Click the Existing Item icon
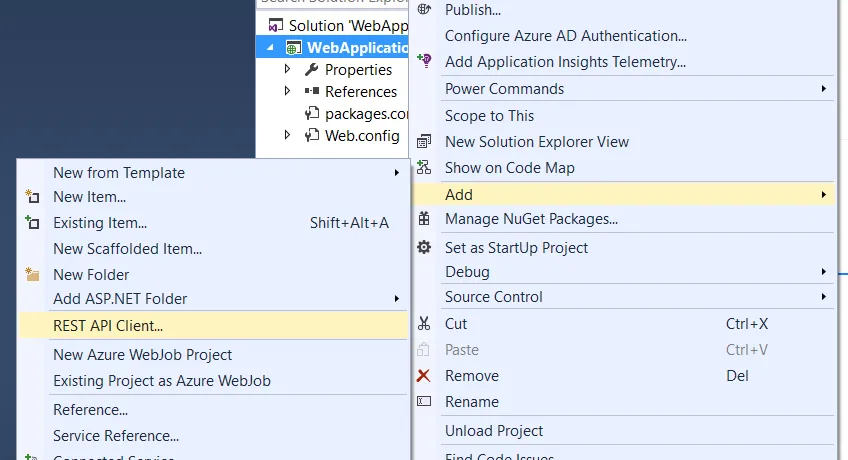Viewport: 848px width, 460px height. 33,223
